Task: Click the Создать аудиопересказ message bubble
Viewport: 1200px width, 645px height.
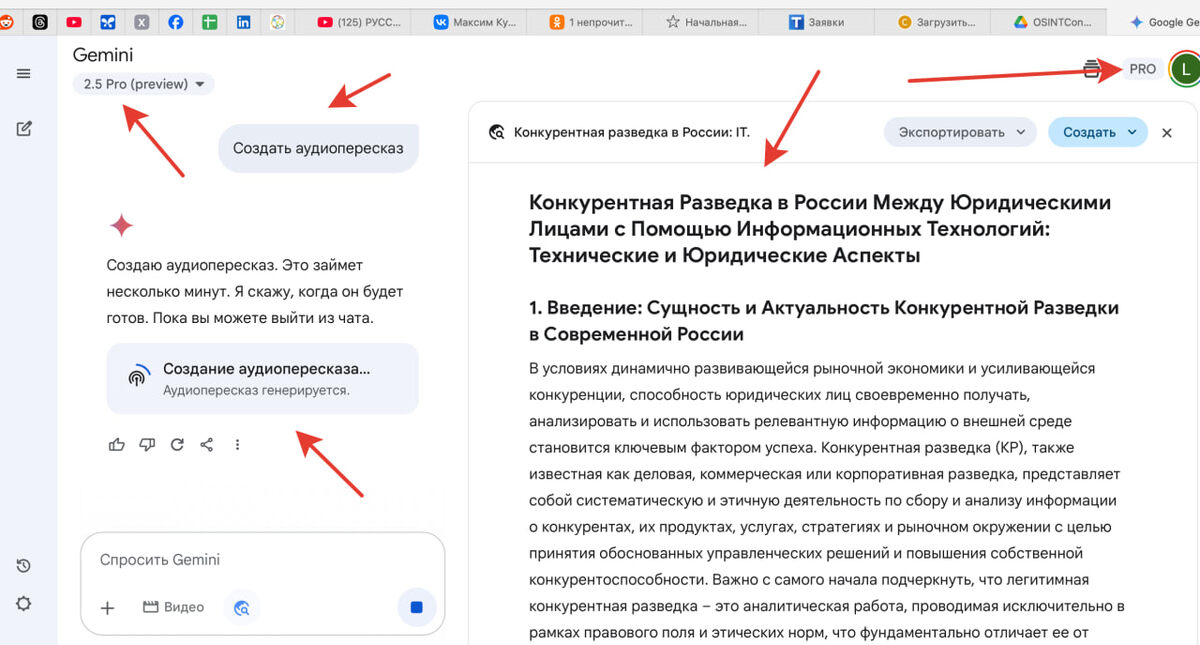Action: (318, 148)
